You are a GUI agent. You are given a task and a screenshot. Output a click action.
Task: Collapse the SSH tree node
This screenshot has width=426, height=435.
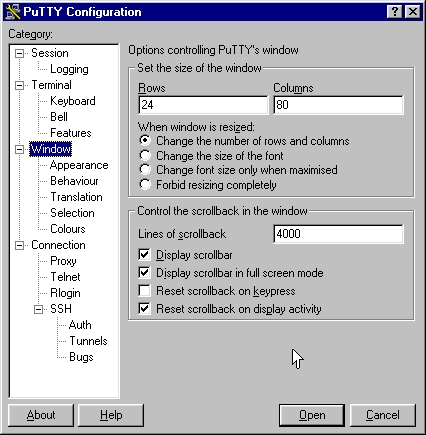point(39,309)
